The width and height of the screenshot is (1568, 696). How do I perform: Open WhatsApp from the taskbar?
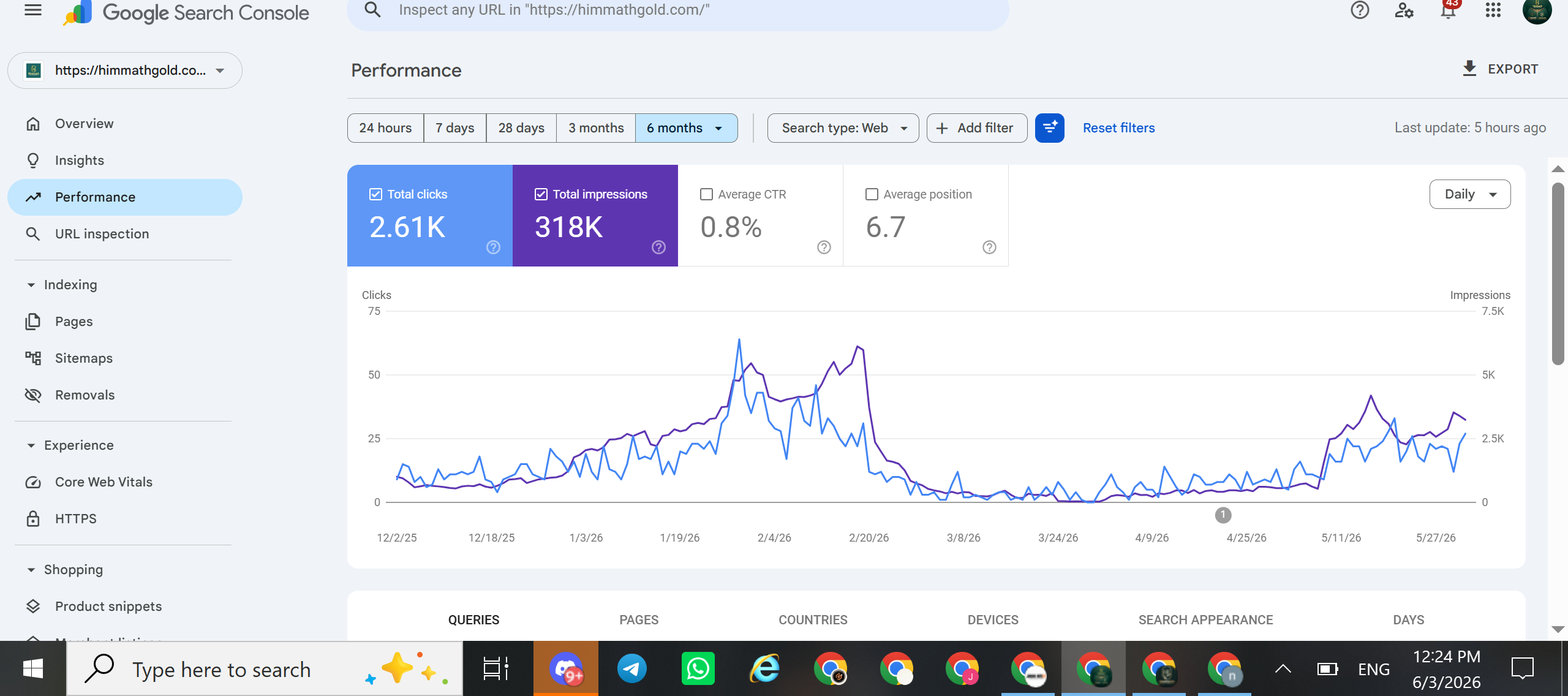(x=698, y=668)
